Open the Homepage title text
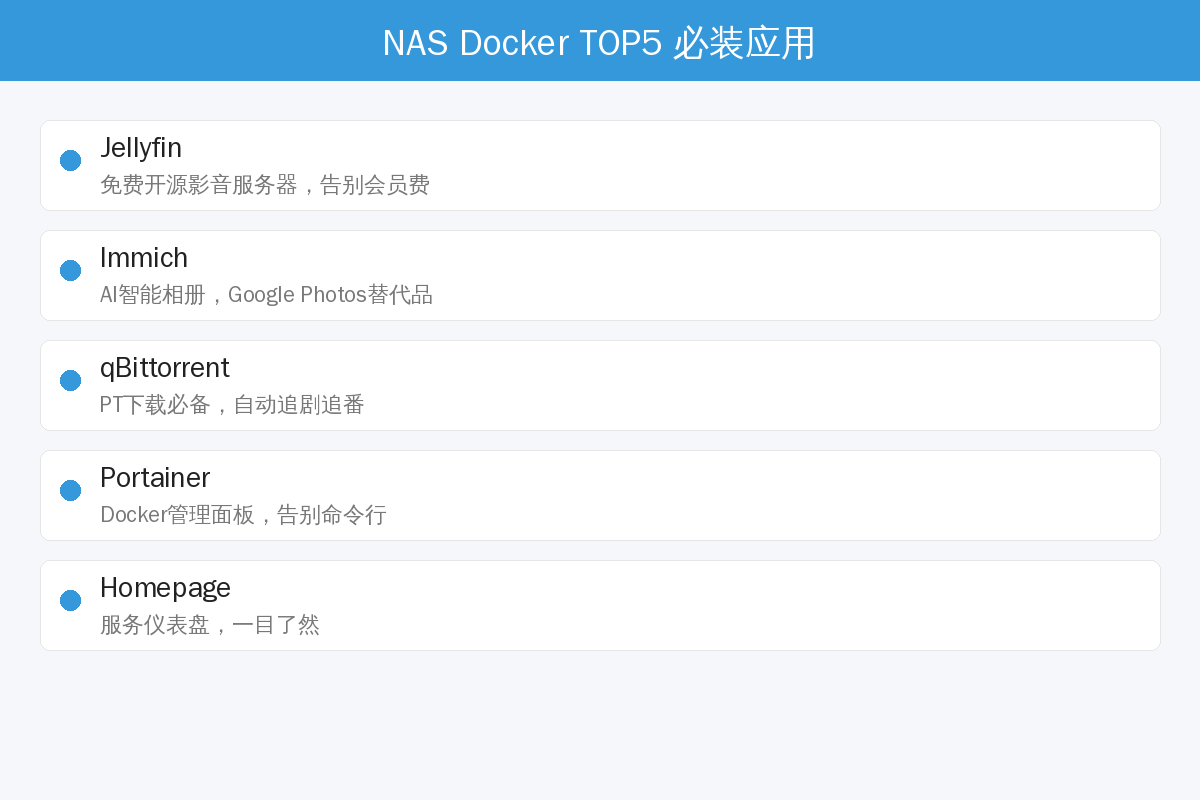 pyautogui.click(x=166, y=588)
